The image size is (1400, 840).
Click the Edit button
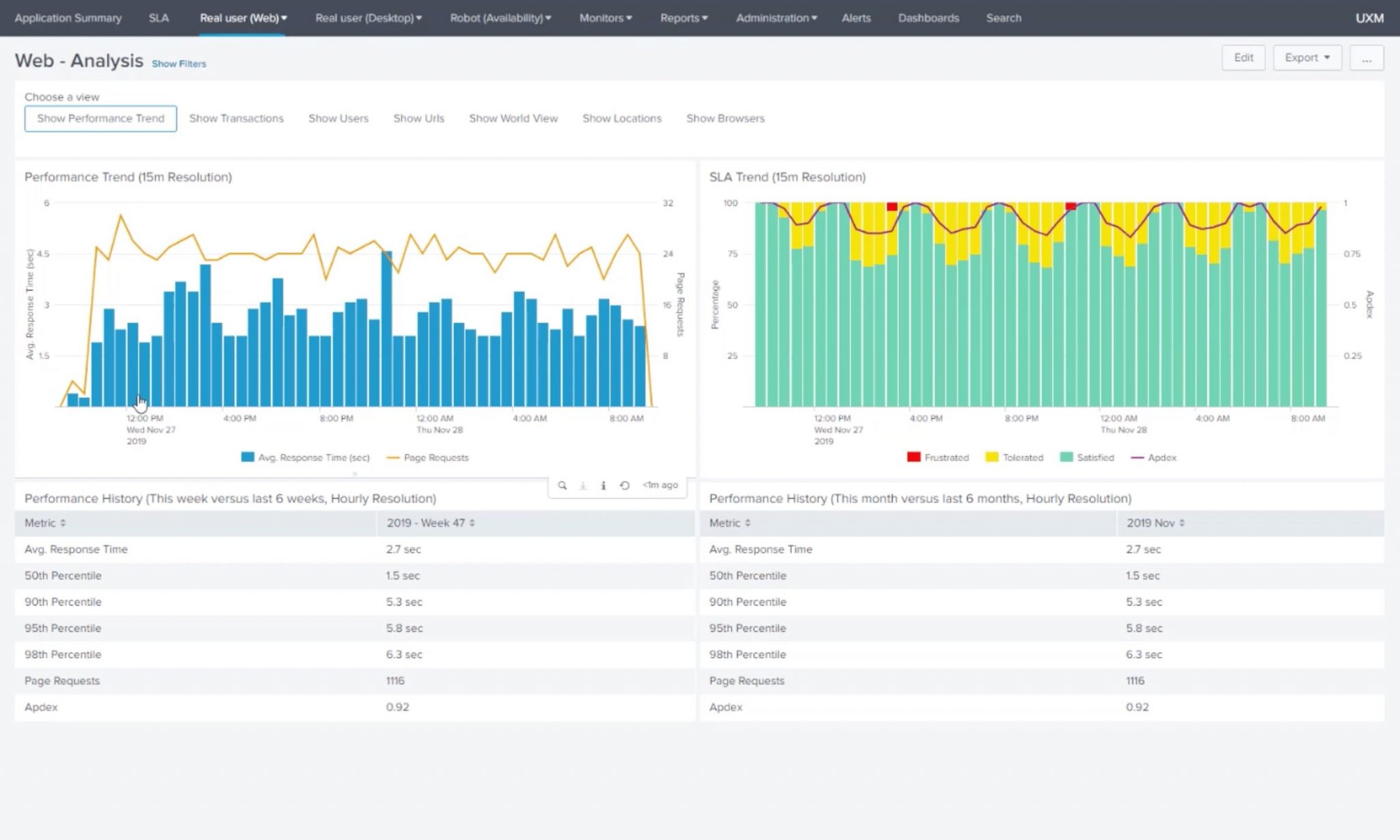[x=1243, y=57]
